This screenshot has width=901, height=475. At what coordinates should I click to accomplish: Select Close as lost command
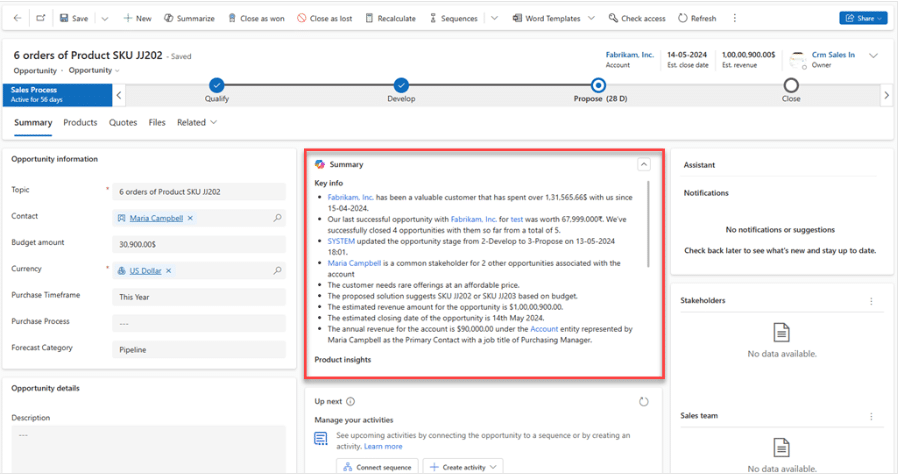pos(325,18)
